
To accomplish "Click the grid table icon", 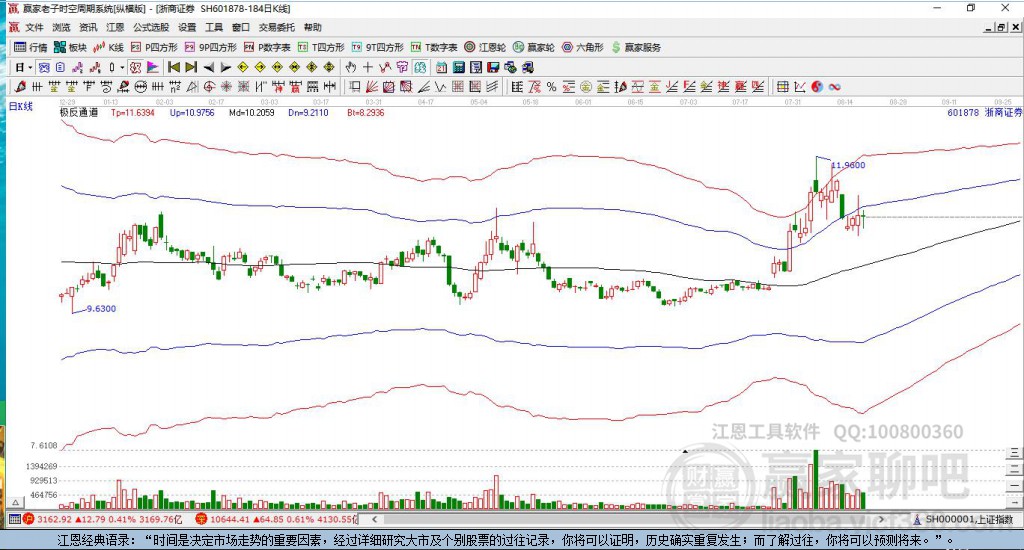I will [782, 87].
